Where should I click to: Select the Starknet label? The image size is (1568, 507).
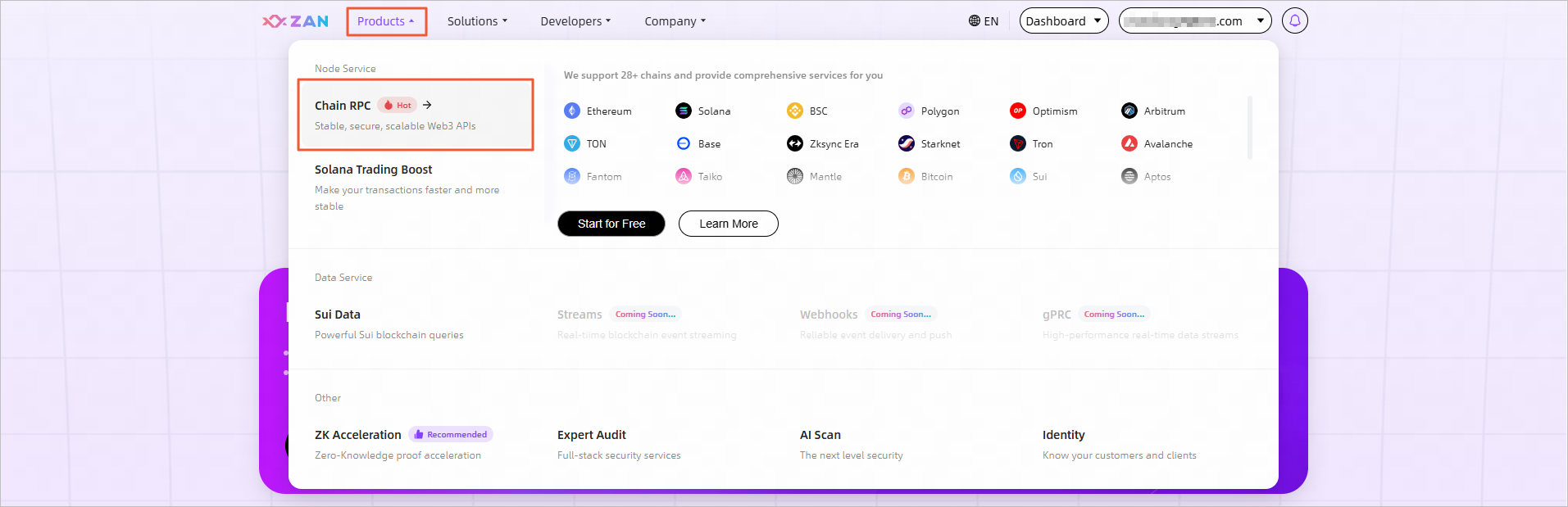click(940, 143)
